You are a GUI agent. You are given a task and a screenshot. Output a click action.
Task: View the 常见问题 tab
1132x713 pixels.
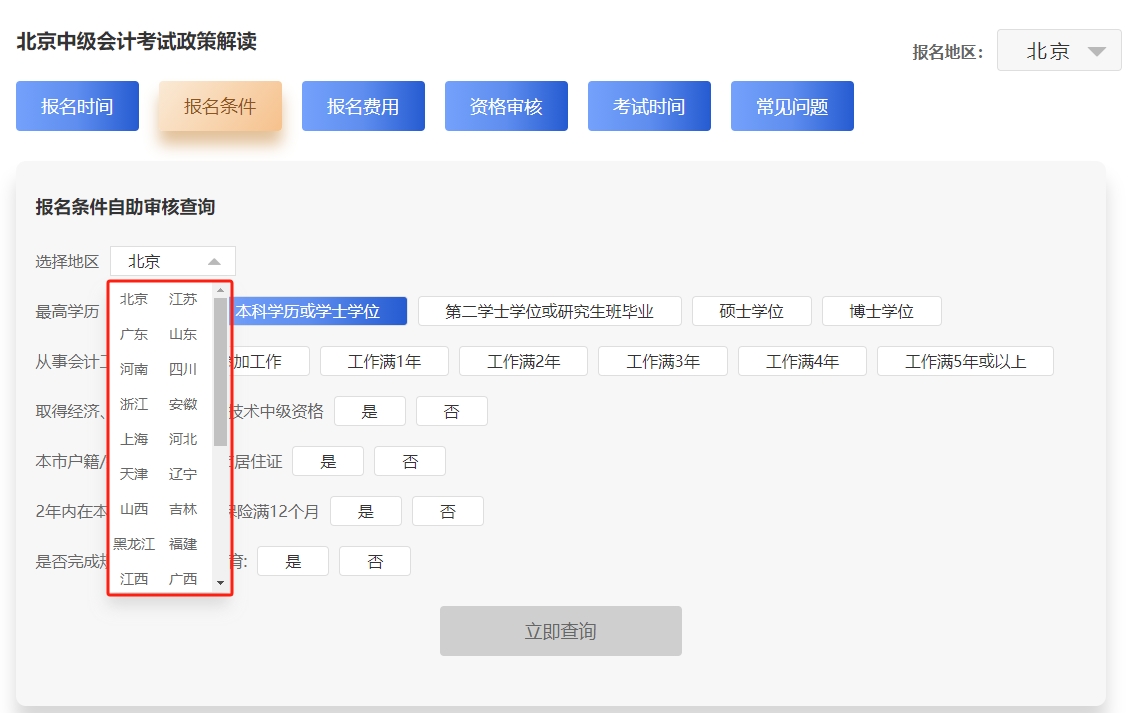(x=792, y=105)
